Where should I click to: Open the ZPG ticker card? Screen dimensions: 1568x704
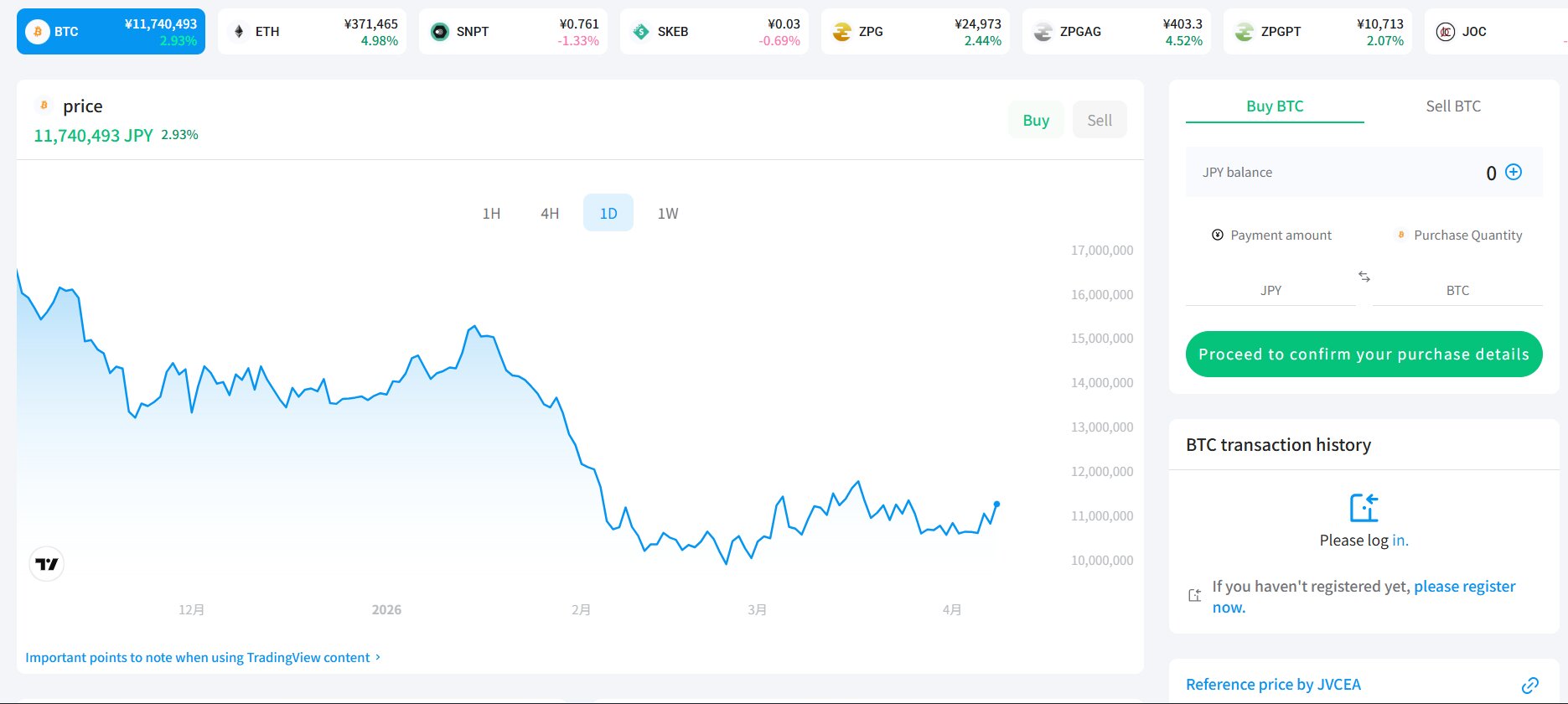click(x=915, y=32)
